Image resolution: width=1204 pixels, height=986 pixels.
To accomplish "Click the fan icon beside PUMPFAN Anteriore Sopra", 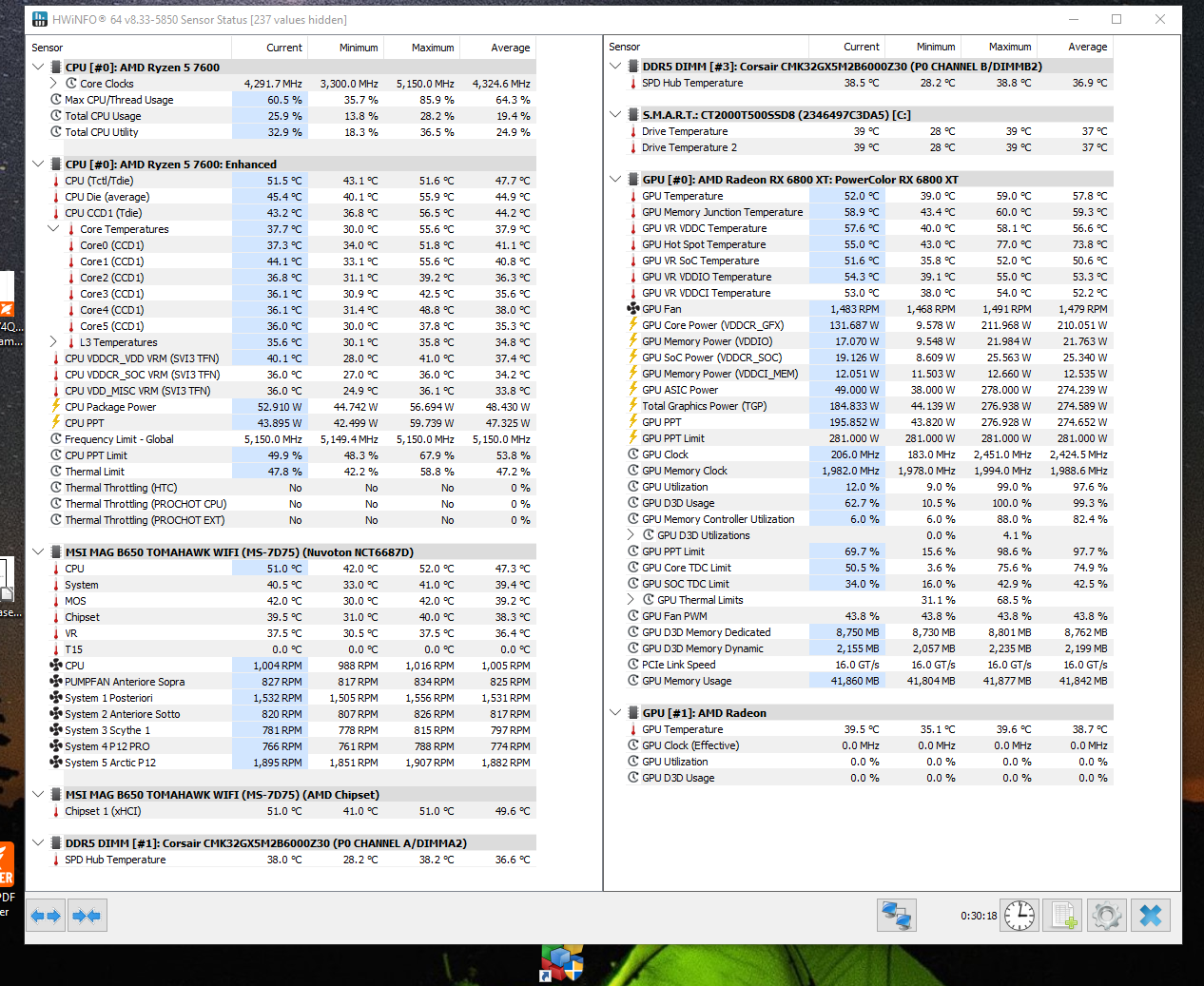I will [x=56, y=682].
